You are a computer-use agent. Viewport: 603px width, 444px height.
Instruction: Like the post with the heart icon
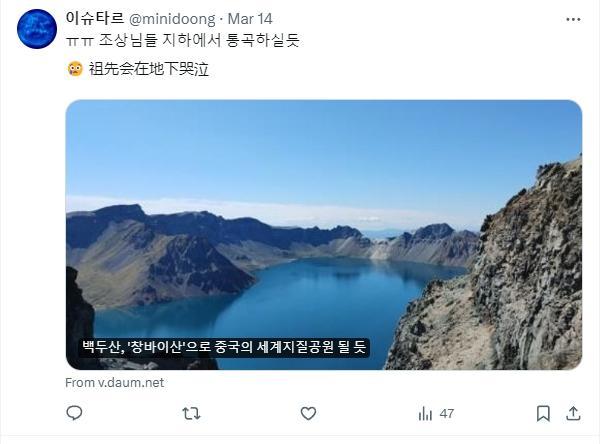pyautogui.click(x=308, y=414)
